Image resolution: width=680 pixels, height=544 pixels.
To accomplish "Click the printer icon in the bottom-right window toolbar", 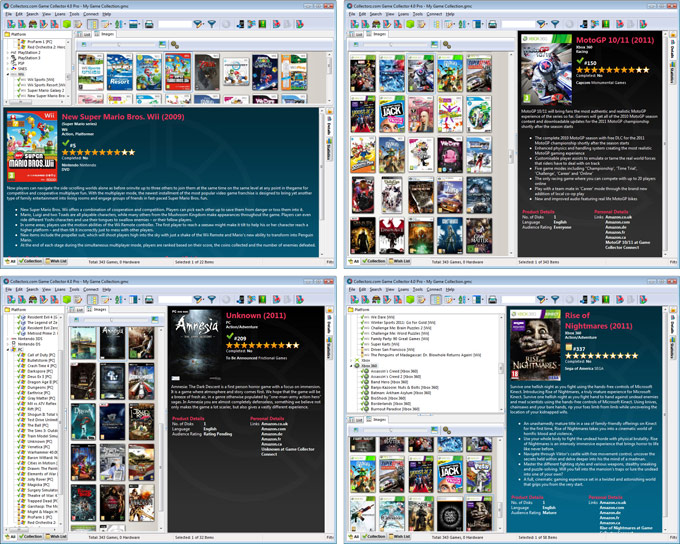I will click(x=491, y=299).
